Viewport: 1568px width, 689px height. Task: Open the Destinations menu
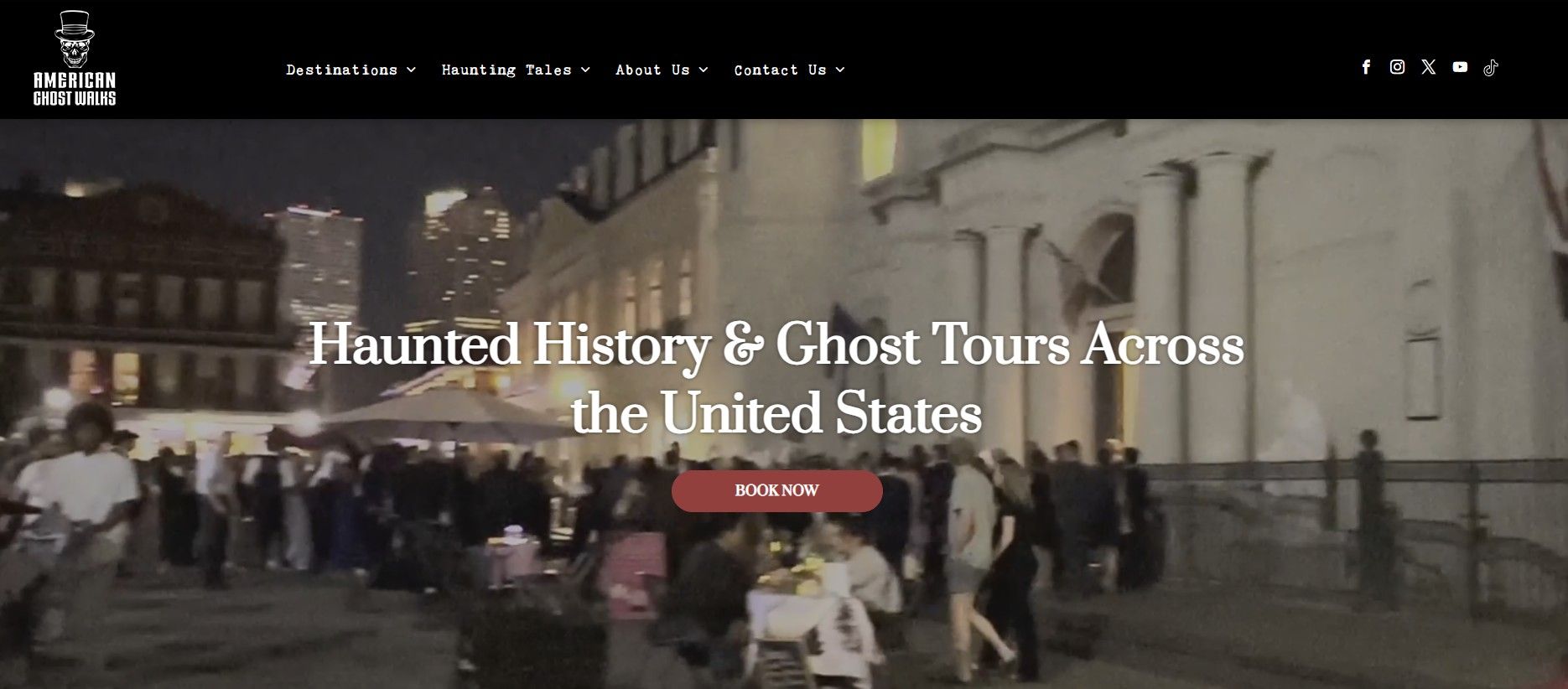point(341,70)
